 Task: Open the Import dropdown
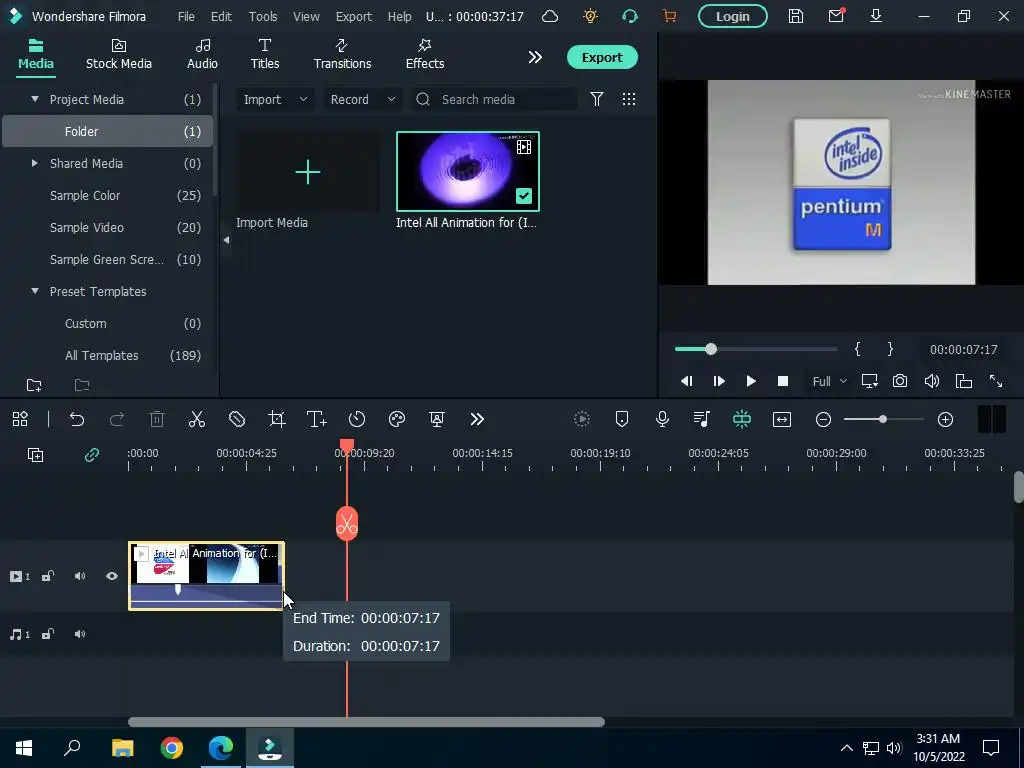(x=275, y=99)
